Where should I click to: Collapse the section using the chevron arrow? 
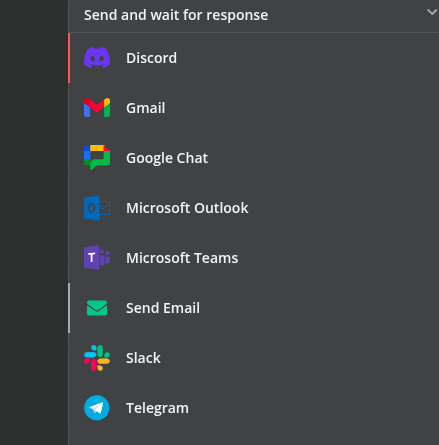pyautogui.click(x=432, y=12)
